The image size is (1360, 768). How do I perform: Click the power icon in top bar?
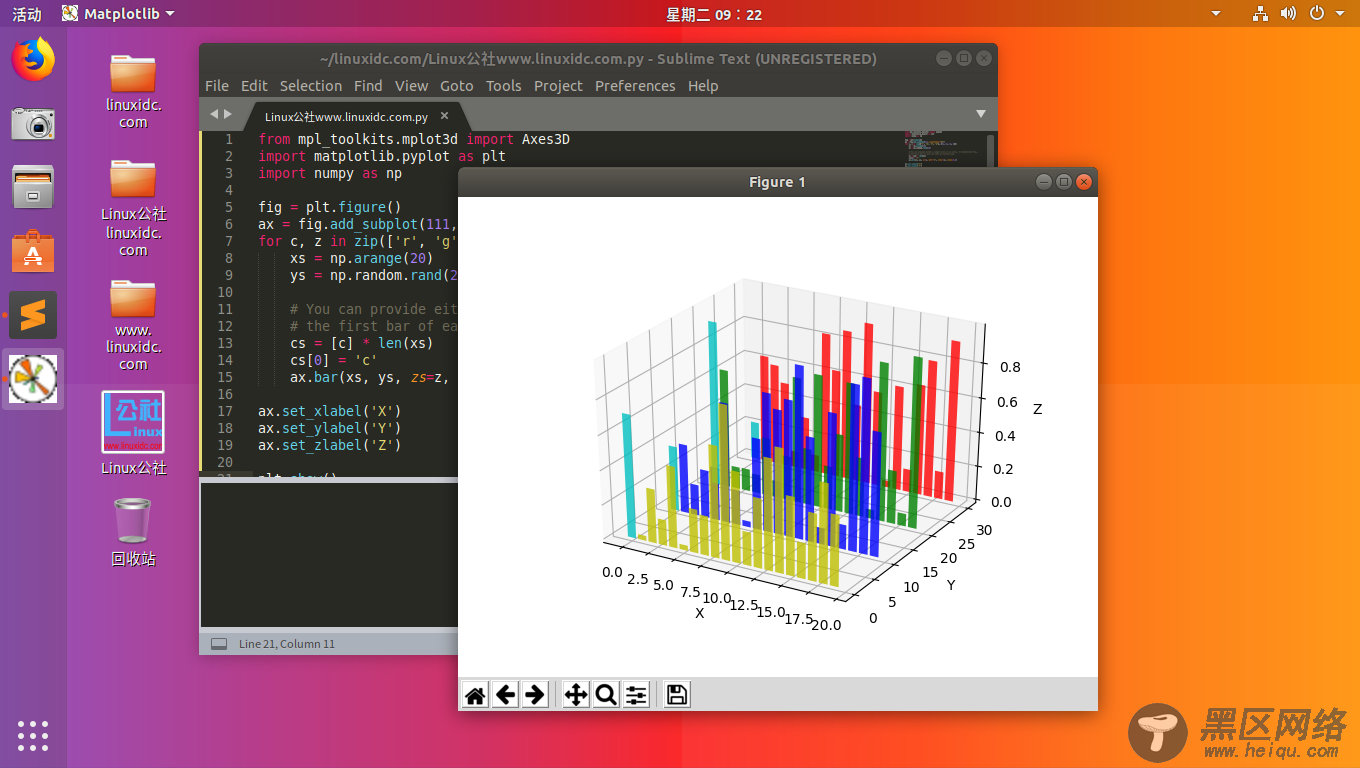point(1317,14)
